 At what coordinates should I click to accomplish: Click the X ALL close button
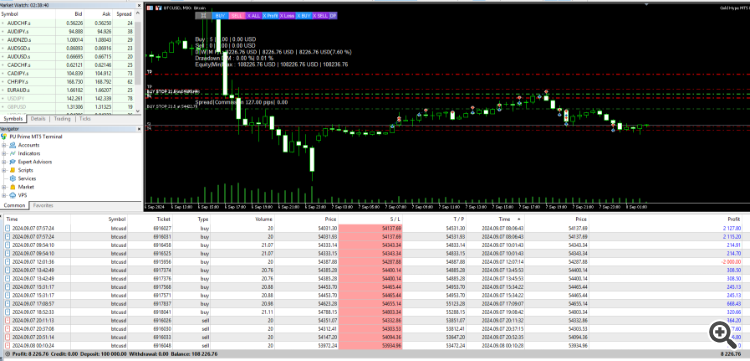click(x=253, y=15)
